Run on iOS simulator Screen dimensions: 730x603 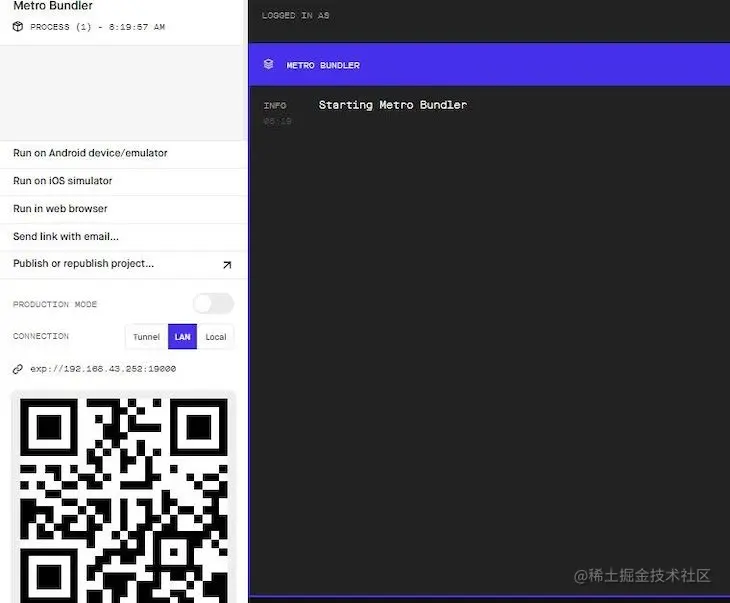coord(123,181)
